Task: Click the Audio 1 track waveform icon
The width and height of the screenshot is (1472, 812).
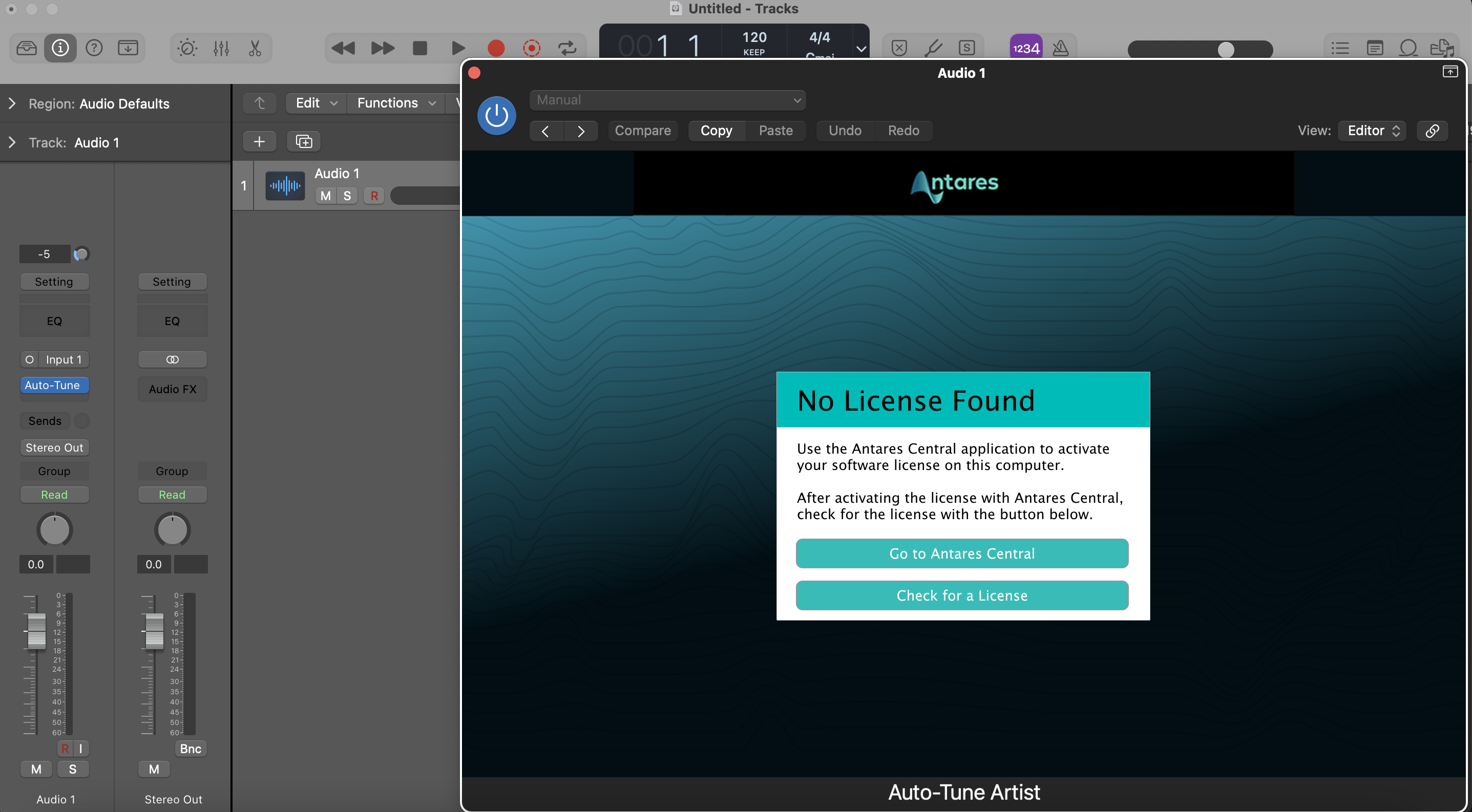Action: pyautogui.click(x=285, y=185)
